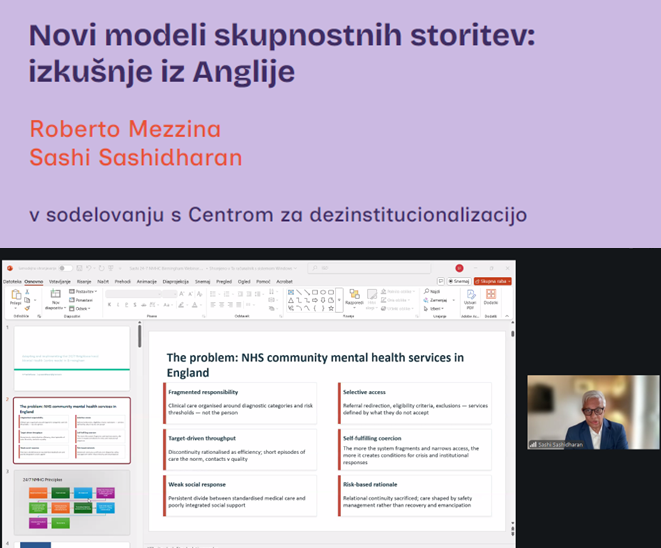661x548 pixels.
Task: Click the text highlight color icon
Action: coord(181,305)
